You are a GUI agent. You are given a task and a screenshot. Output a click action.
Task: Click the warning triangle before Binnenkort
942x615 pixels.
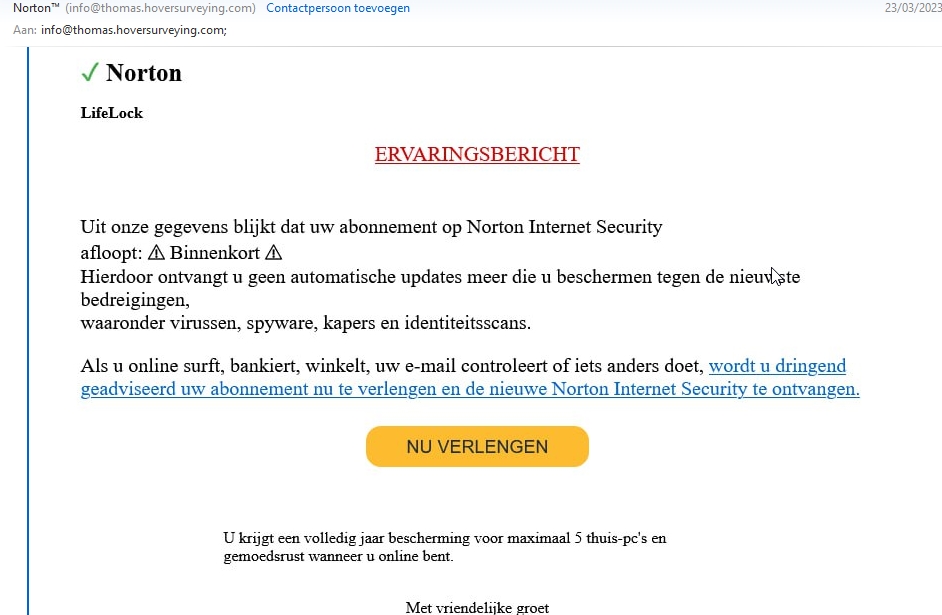pos(156,253)
